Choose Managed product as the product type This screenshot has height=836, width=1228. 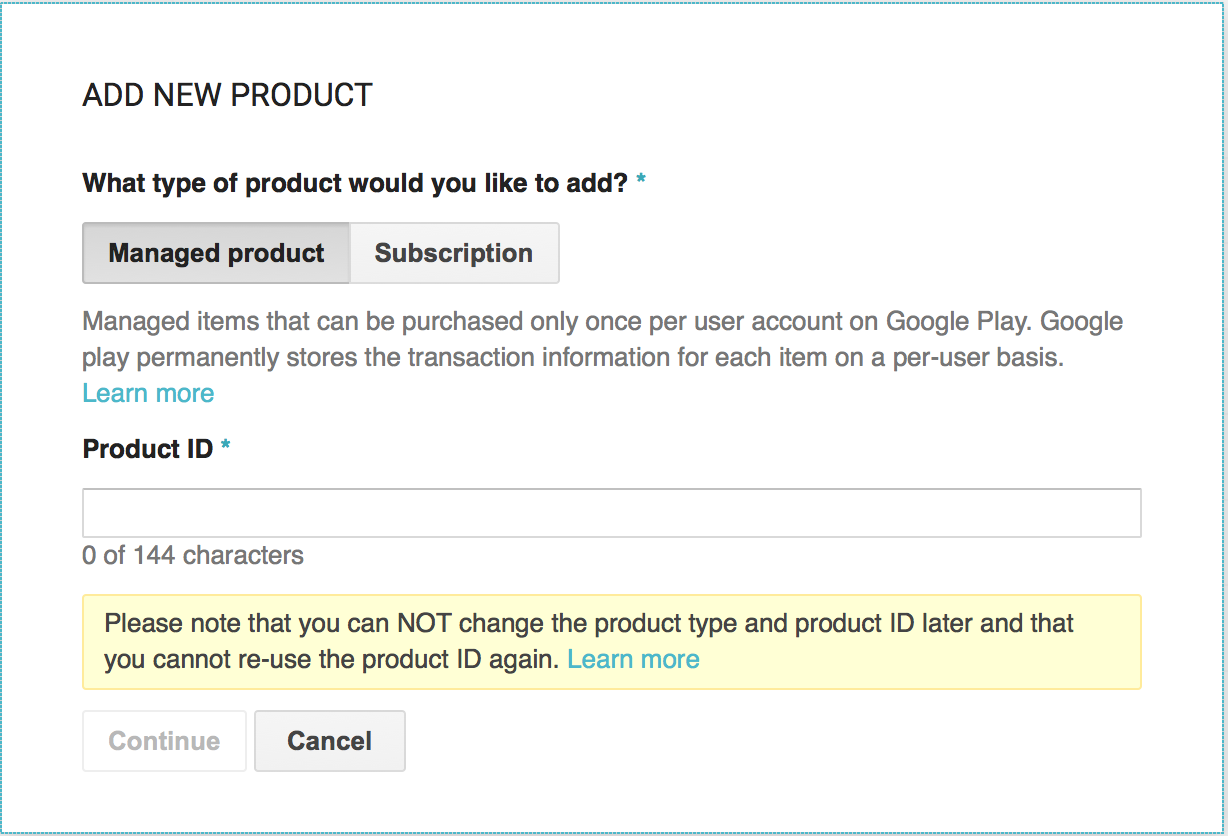click(x=215, y=253)
